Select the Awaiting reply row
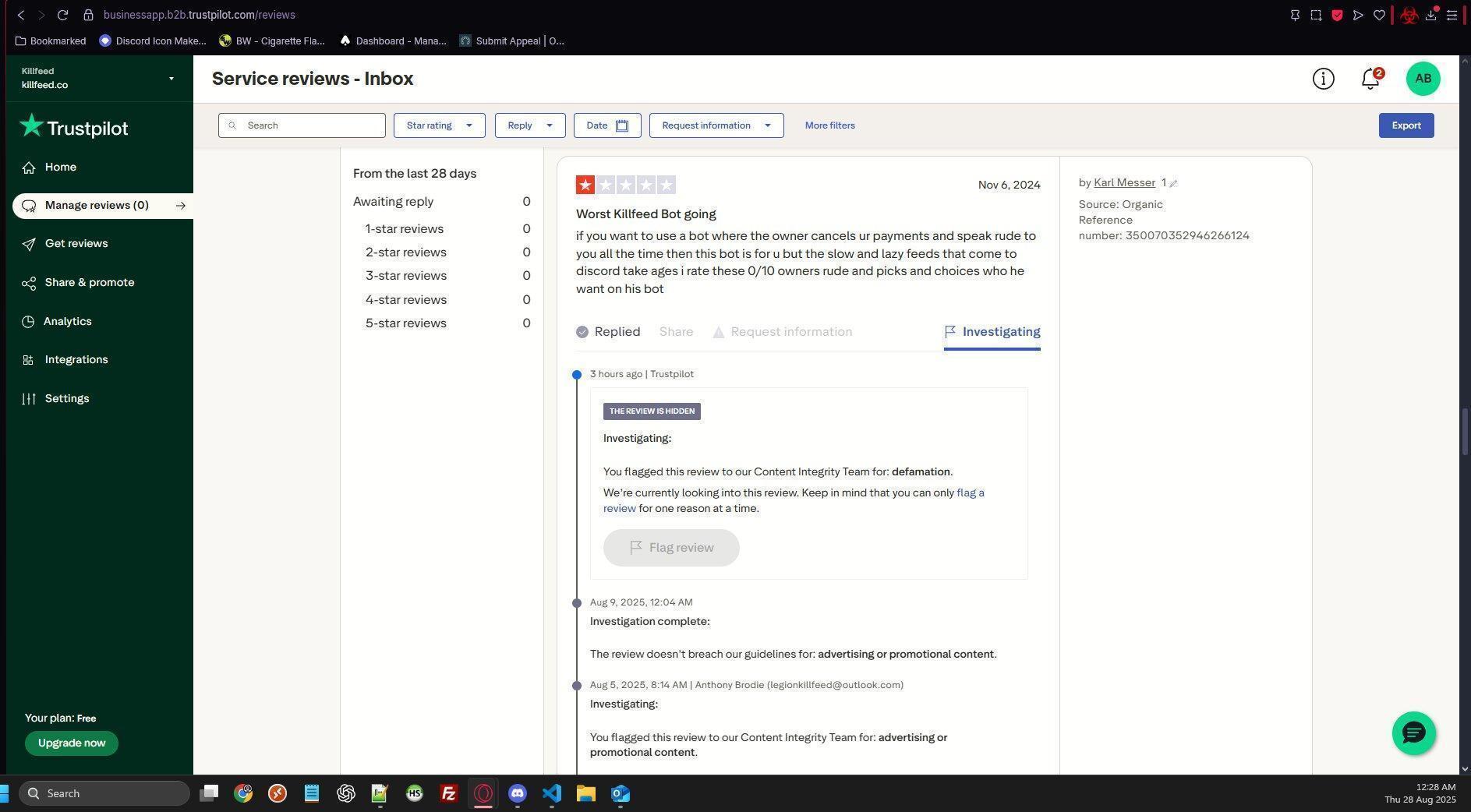 442,202
